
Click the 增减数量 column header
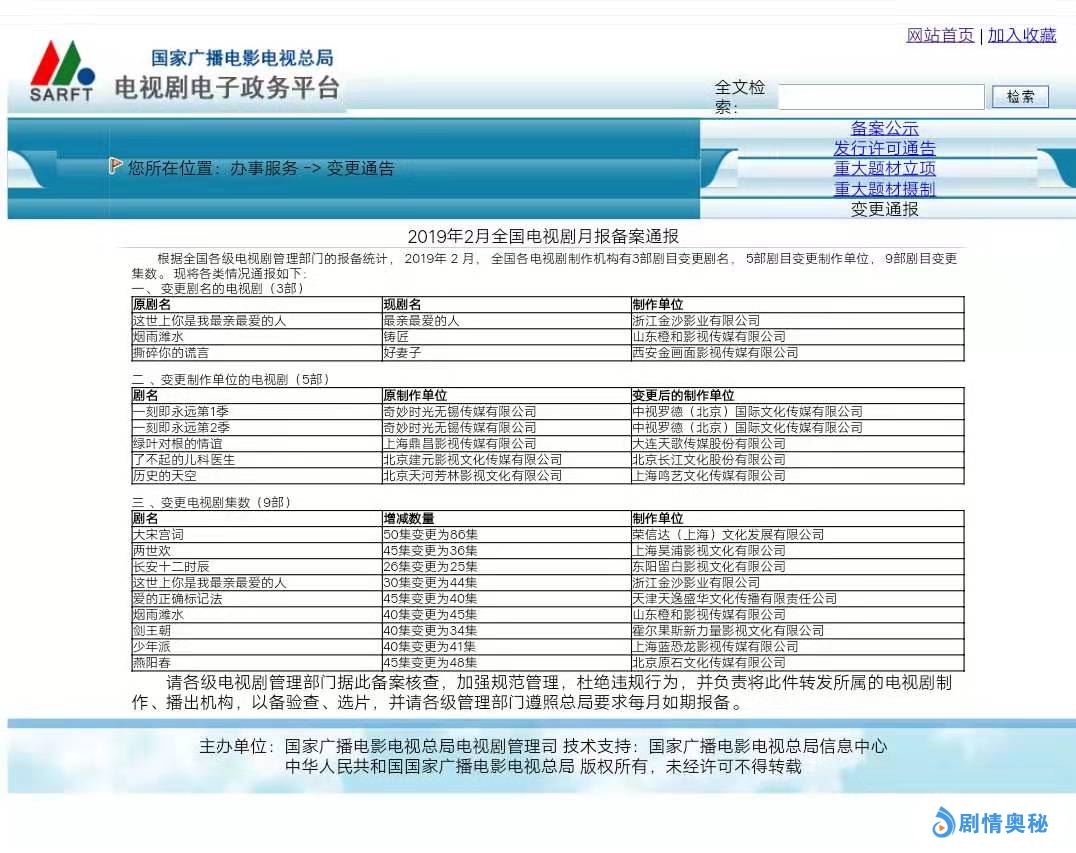click(x=409, y=519)
